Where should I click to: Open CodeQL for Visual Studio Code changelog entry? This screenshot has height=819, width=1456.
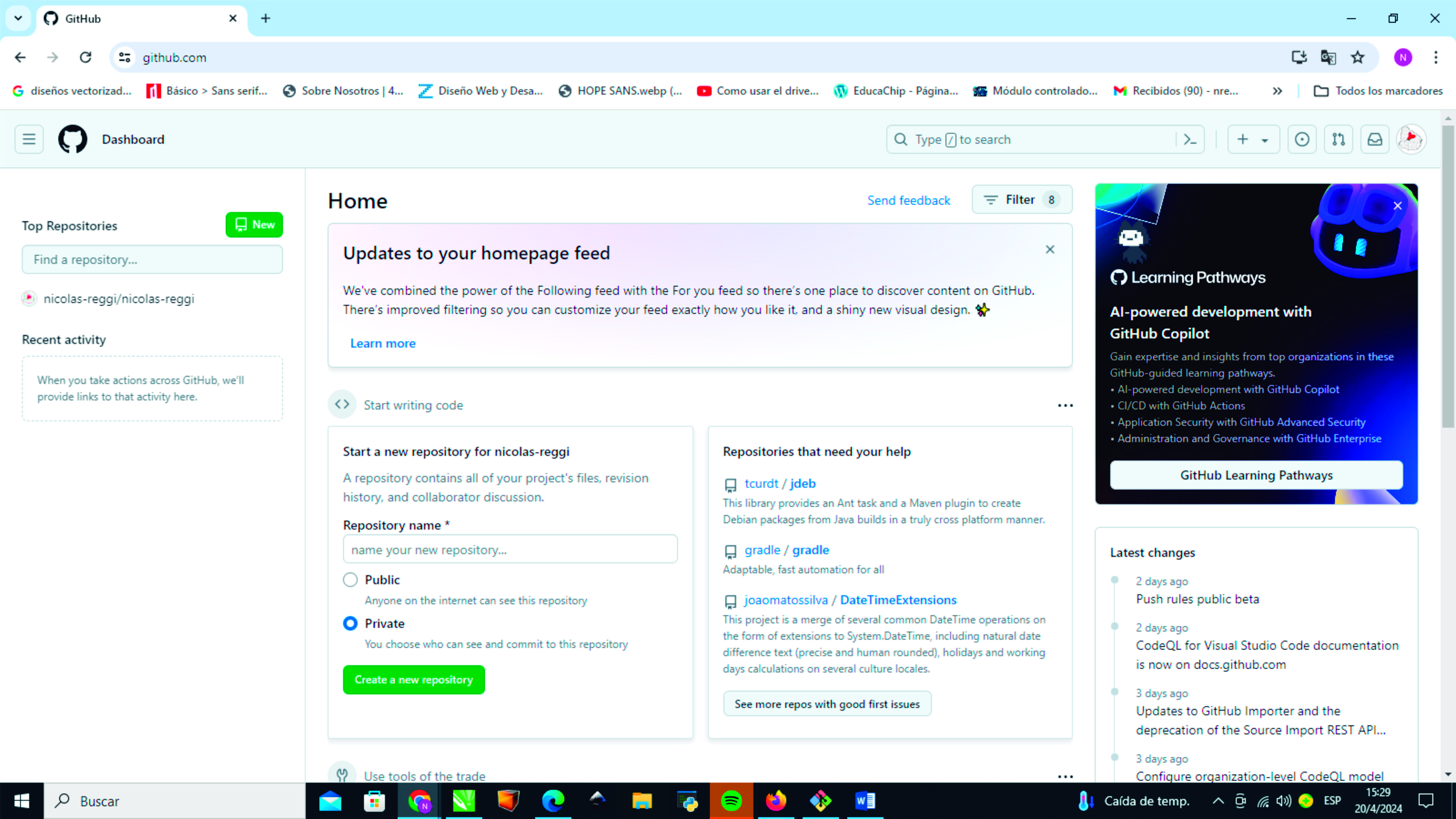click(1267, 655)
